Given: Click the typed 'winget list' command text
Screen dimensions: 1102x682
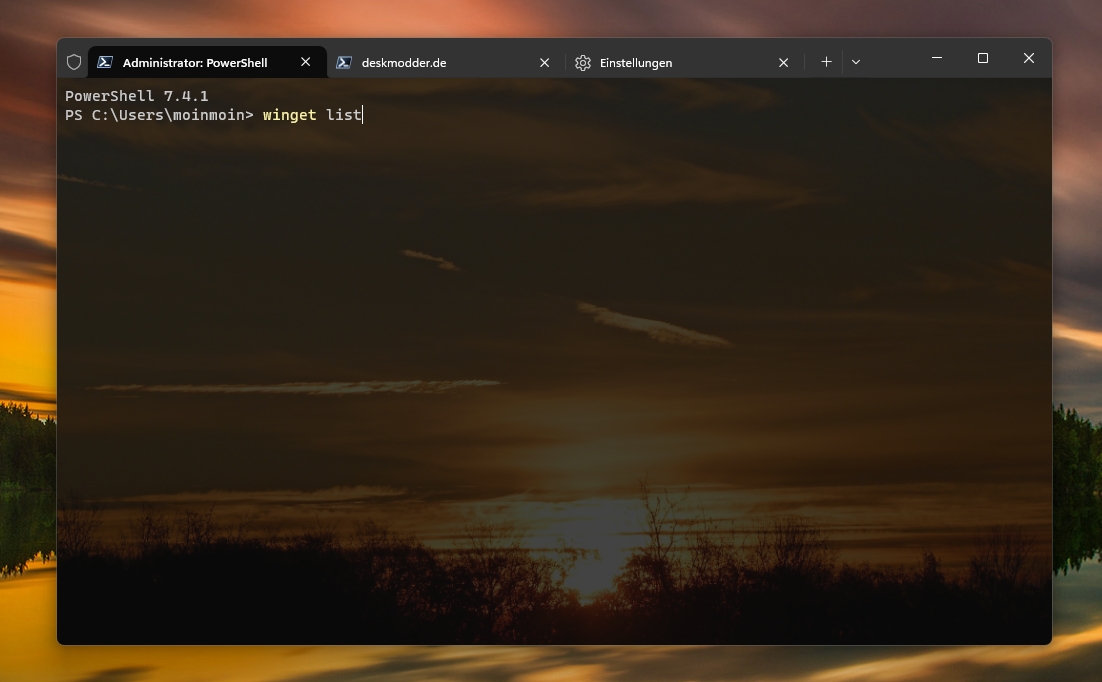Looking at the screenshot, I should pyautogui.click(x=311, y=115).
